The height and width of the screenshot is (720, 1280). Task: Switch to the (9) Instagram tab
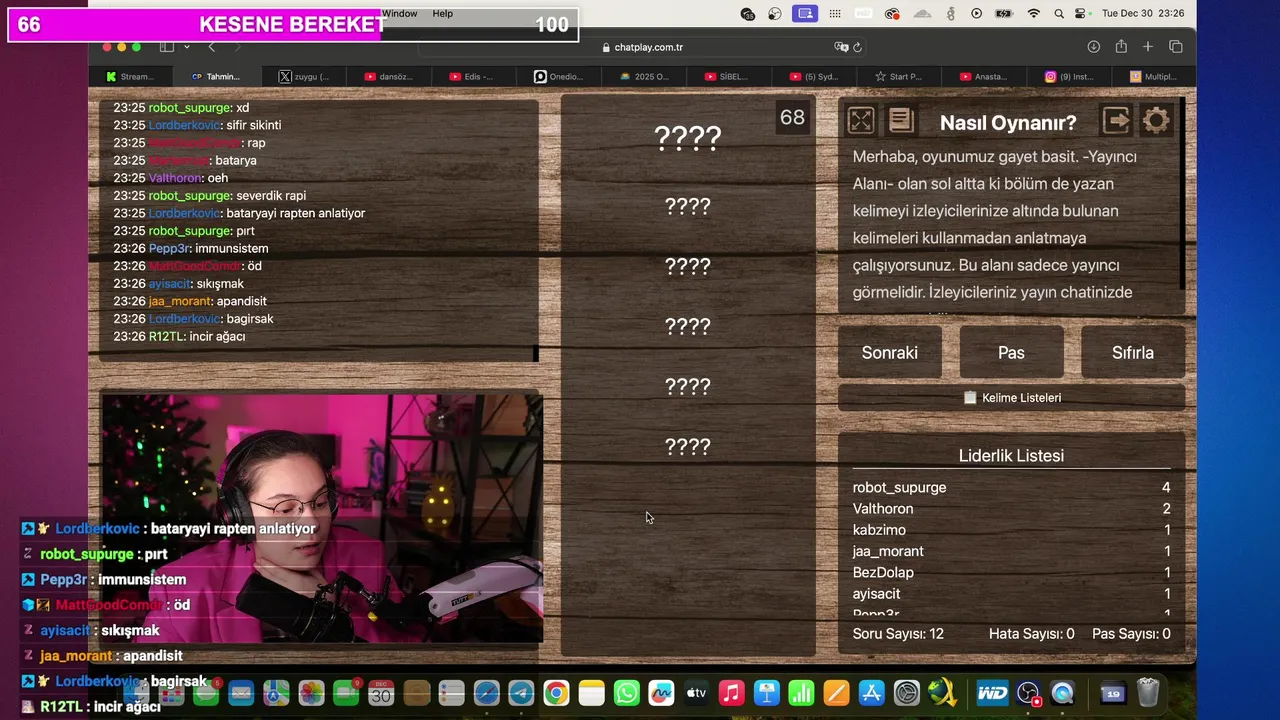tap(1070, 76)
